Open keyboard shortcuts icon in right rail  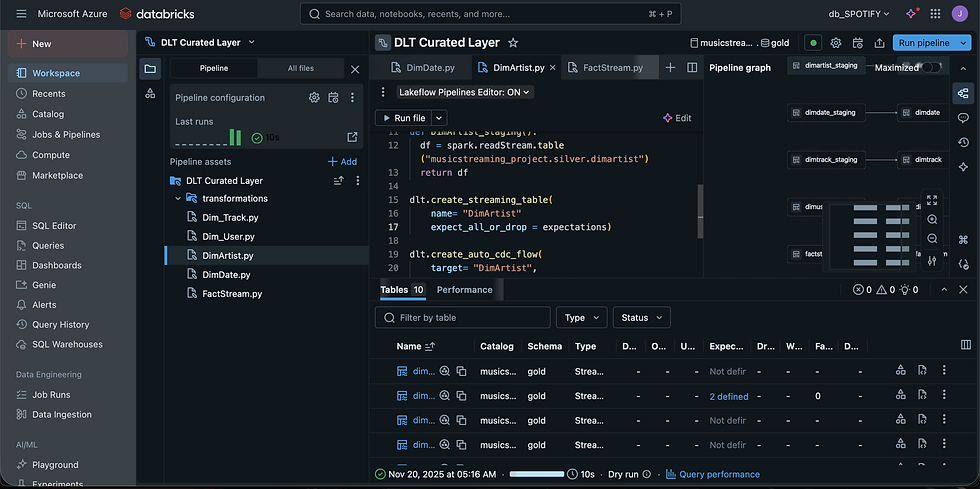click(x=963, y=239)
